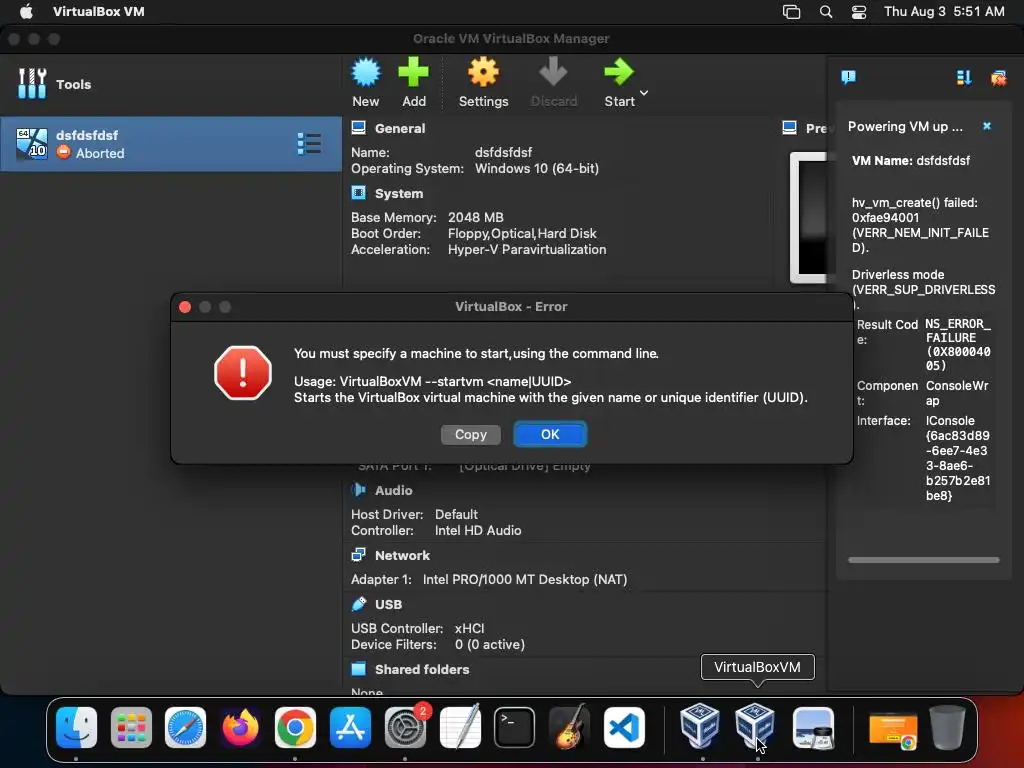Click the Audio section header

(393, 490)
